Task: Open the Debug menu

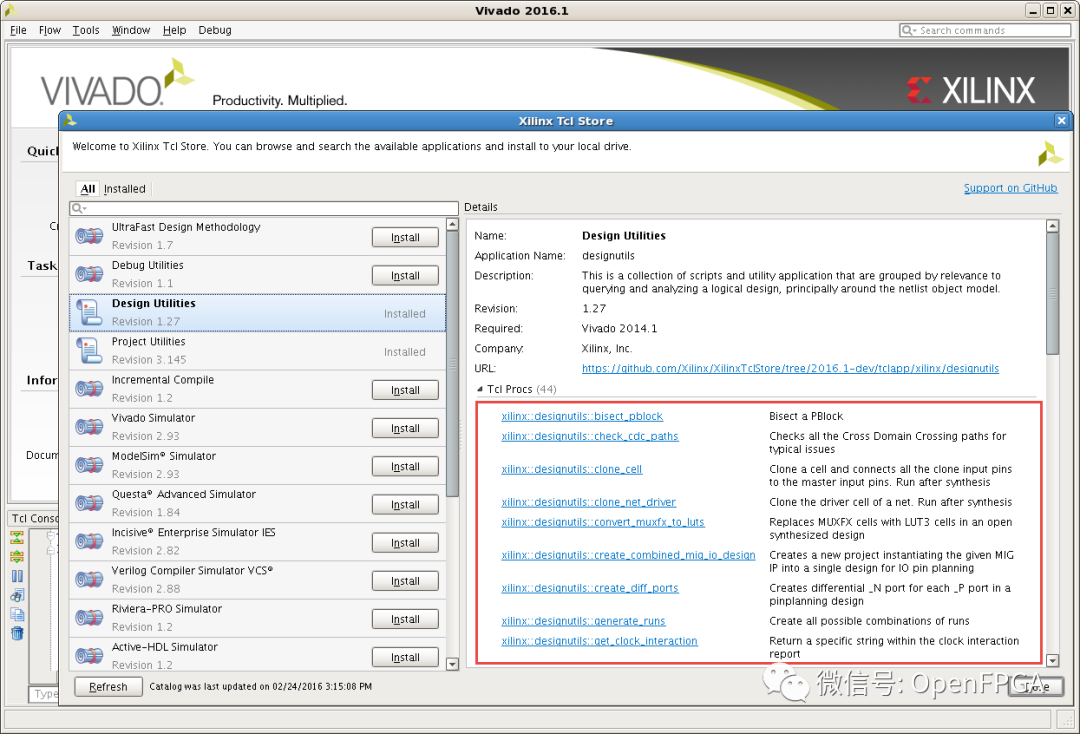Action: coord(215,30)
